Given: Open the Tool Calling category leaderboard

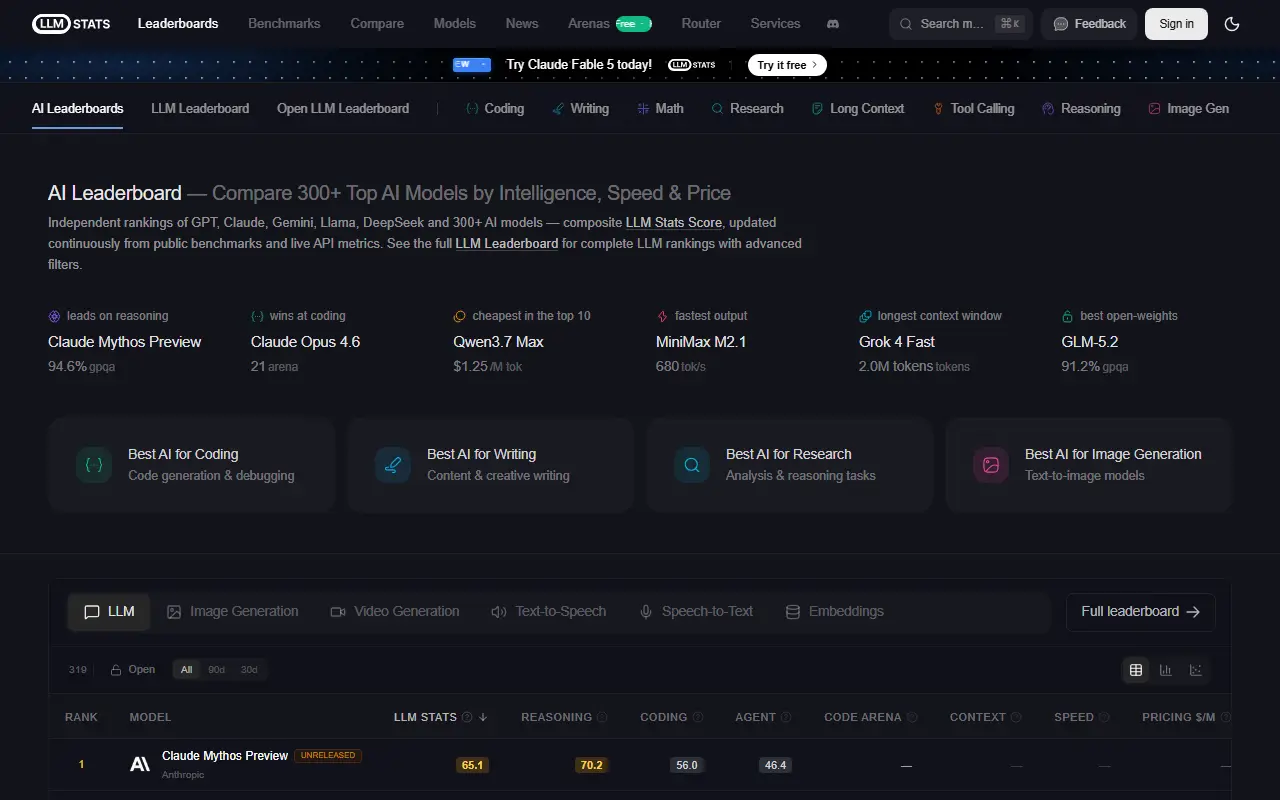Looking at the screenshot, I should click(973, 108).
